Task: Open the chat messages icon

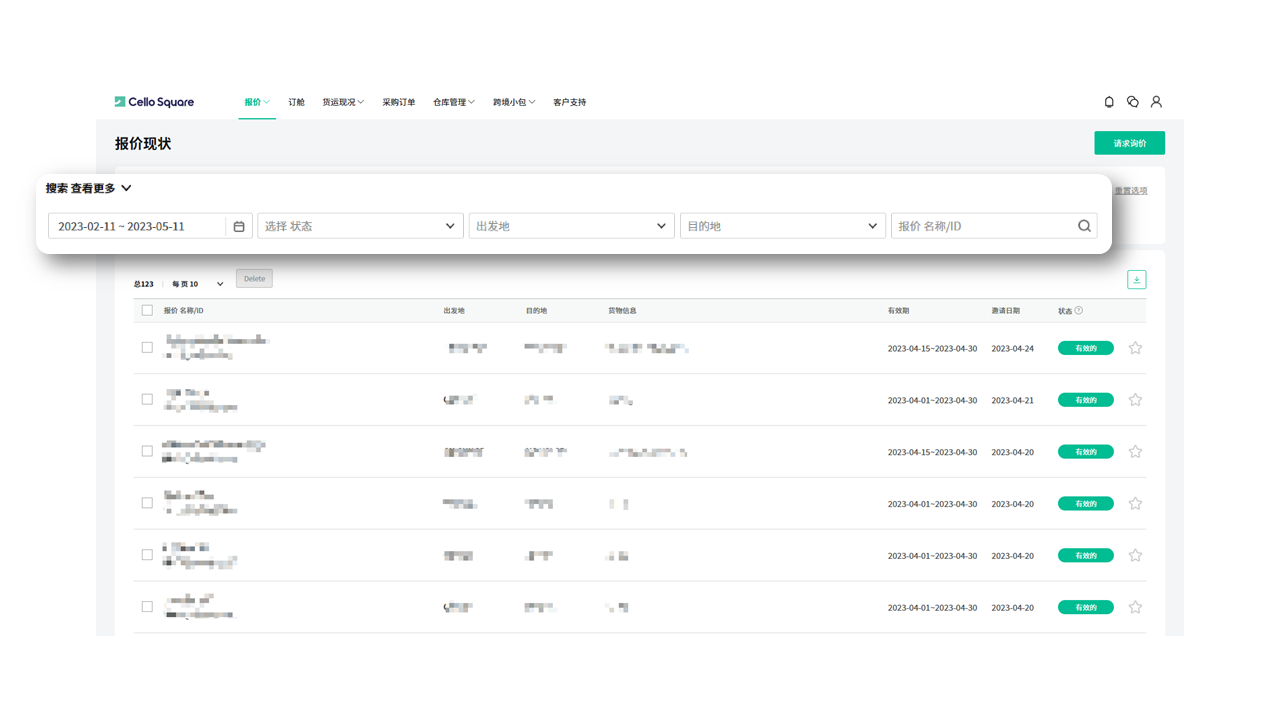Action: tap(1133, 102)
